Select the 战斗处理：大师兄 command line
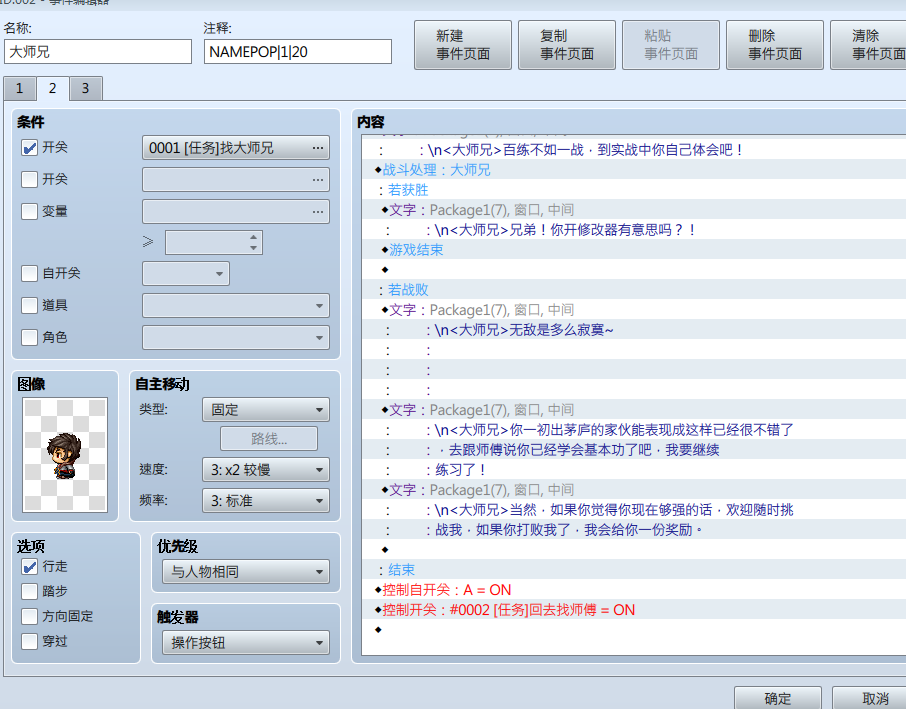The width and height of the screenshot is (906, 709). tap(634, 170)
